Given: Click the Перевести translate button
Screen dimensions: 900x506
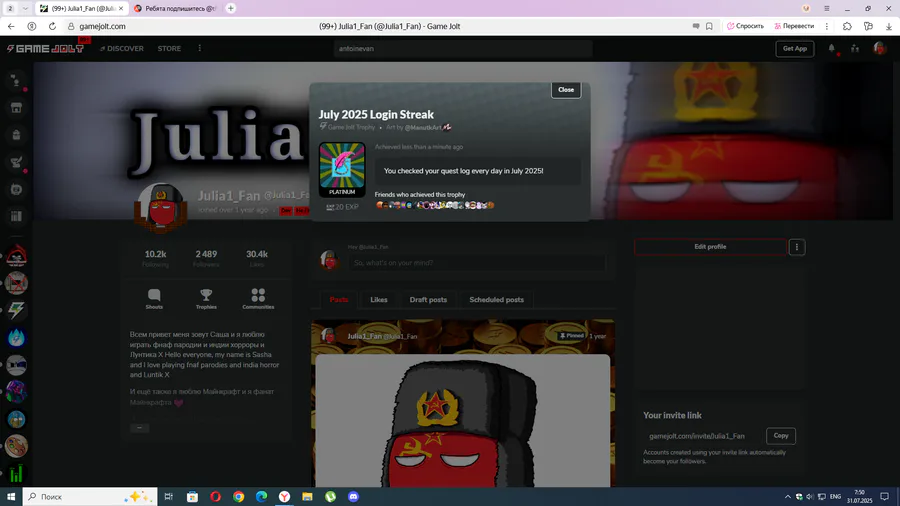Looking at the screenshot, I should (x=794, y=26).
